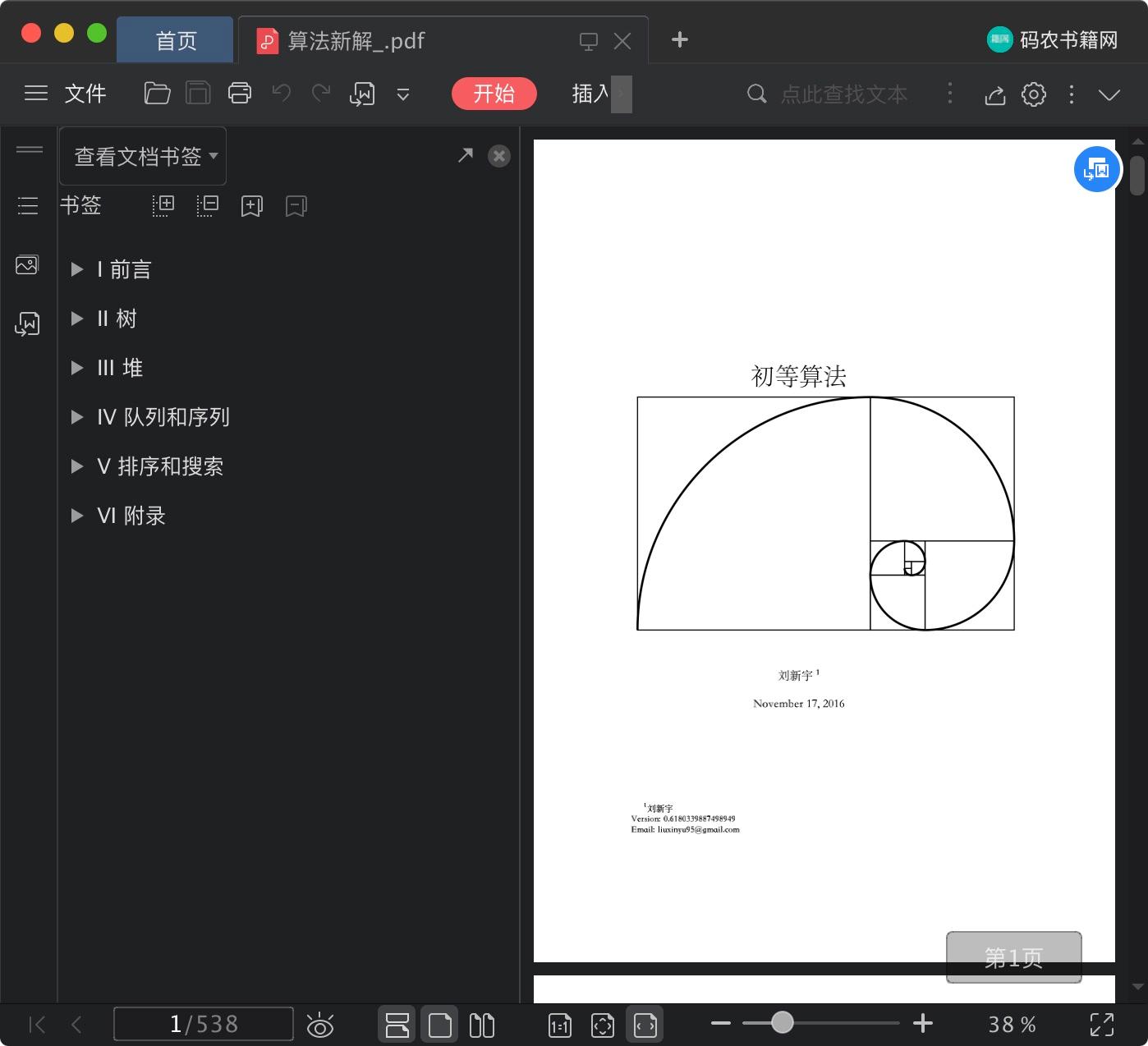
Task: Click the 38 % zoom value
Action: (x=1012, y=1025)
